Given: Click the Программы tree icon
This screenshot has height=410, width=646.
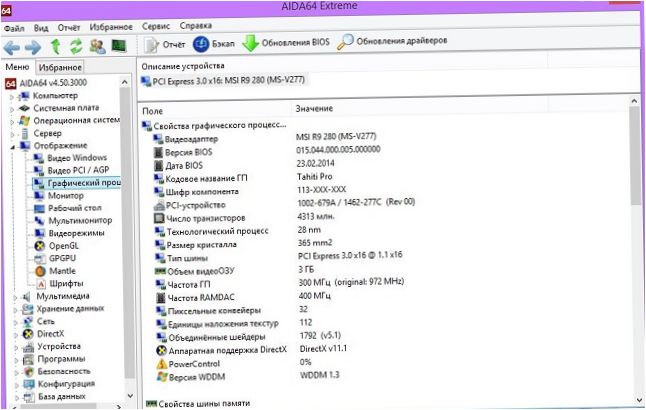Looking at the screenshot, I should [28, 359].
